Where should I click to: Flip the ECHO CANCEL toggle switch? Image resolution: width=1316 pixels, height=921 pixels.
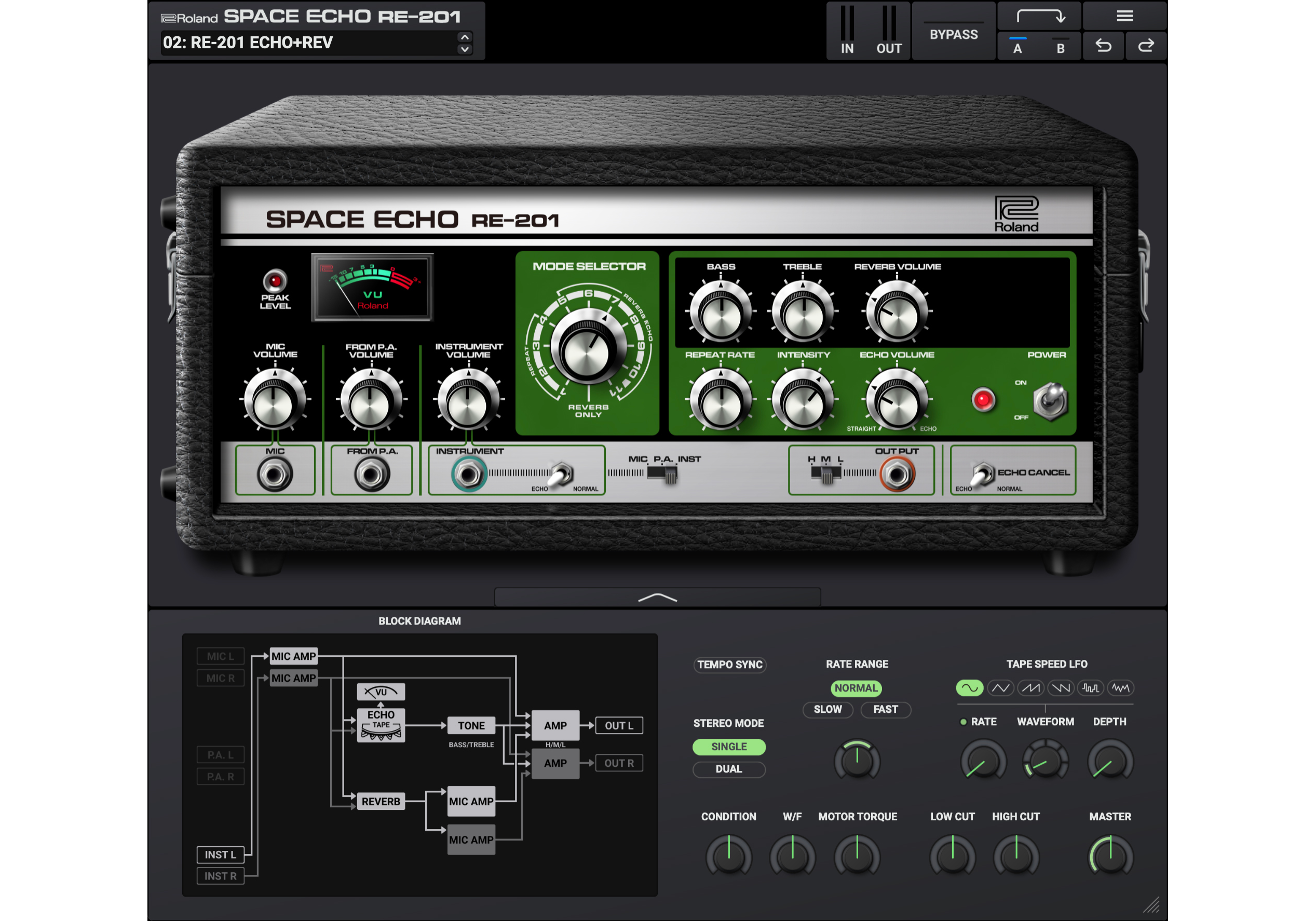982,475
